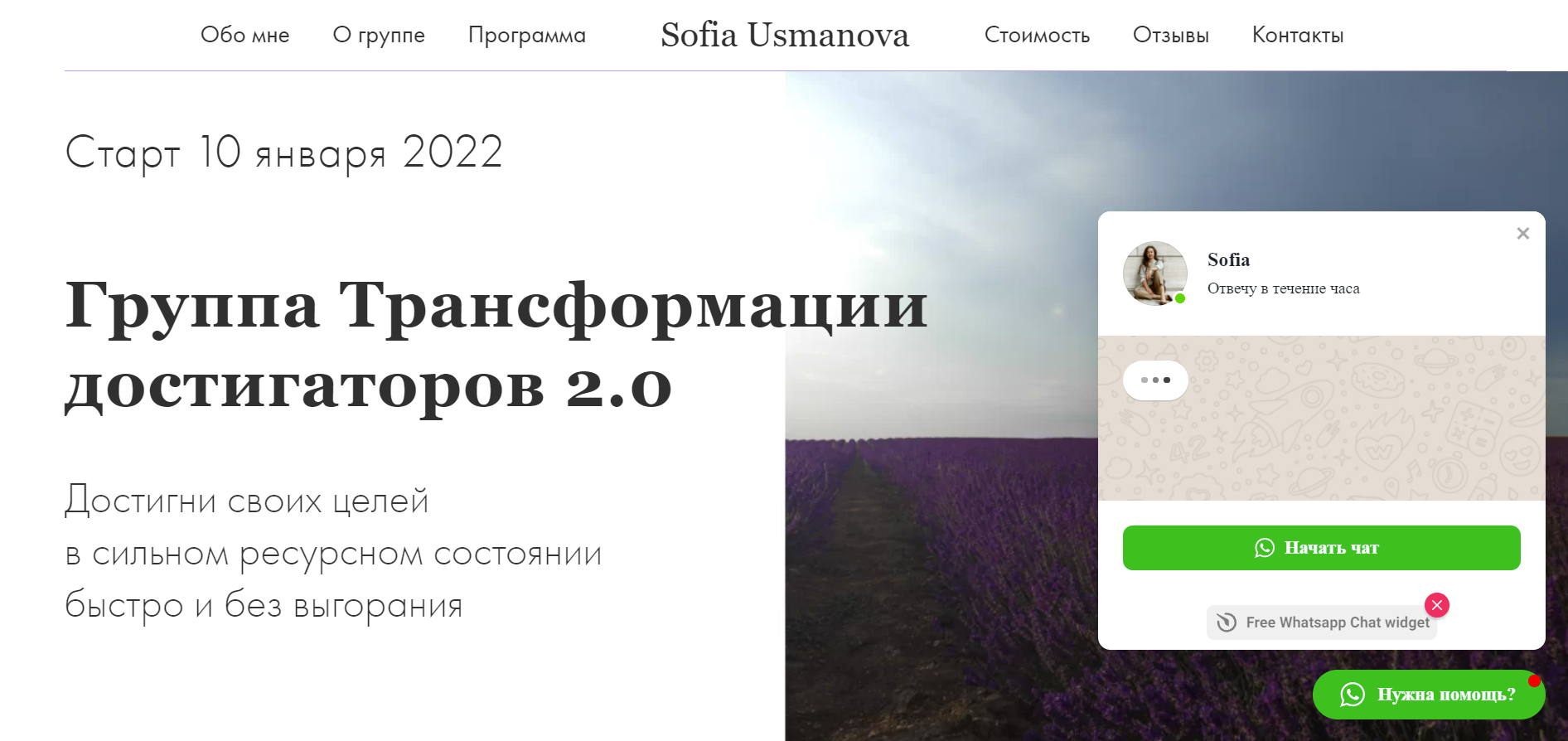The width and height of the screenshot is (1568, 741).
Task: Click Sofia's profile avatar photo
Action: pyautogui.click(x=1154, y=274)
